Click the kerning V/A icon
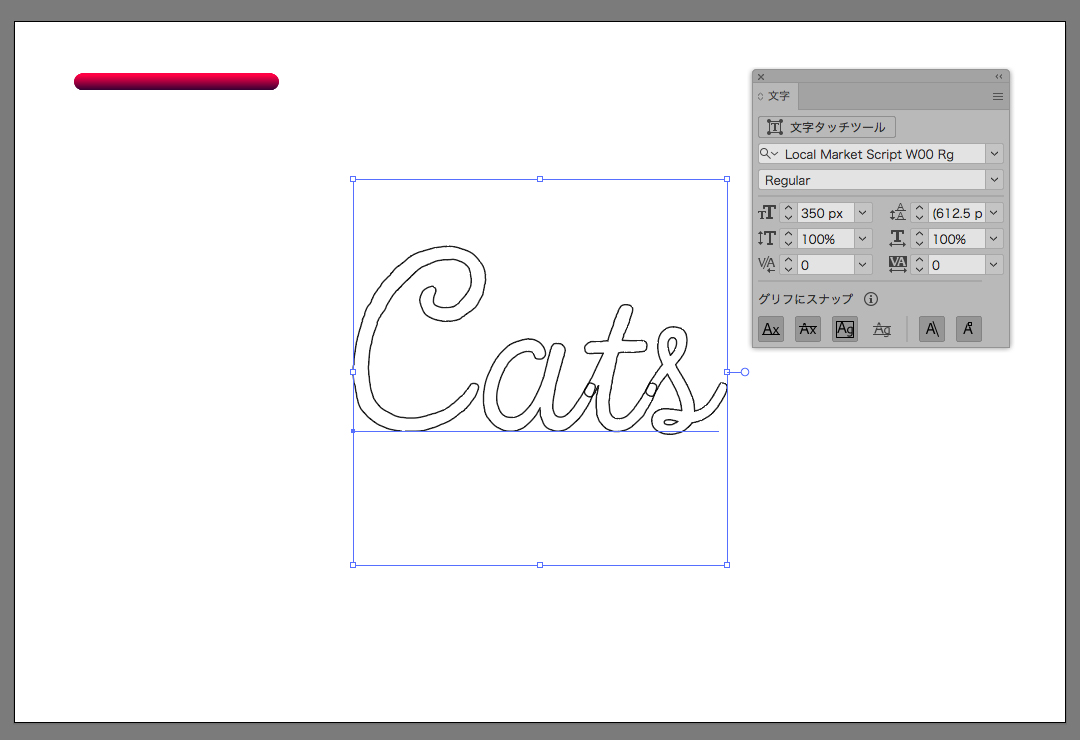1080x740 pixels. coord(767,265)
